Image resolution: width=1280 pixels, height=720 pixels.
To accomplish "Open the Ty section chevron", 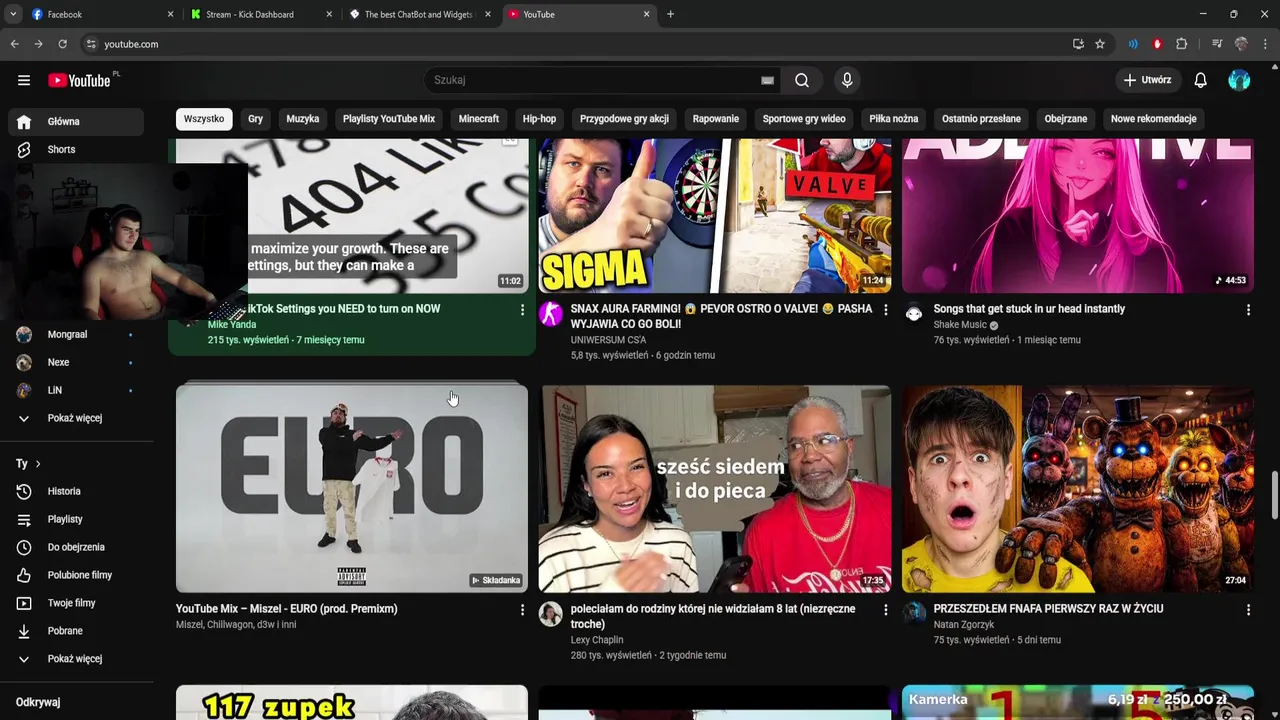I will point(38,464).
